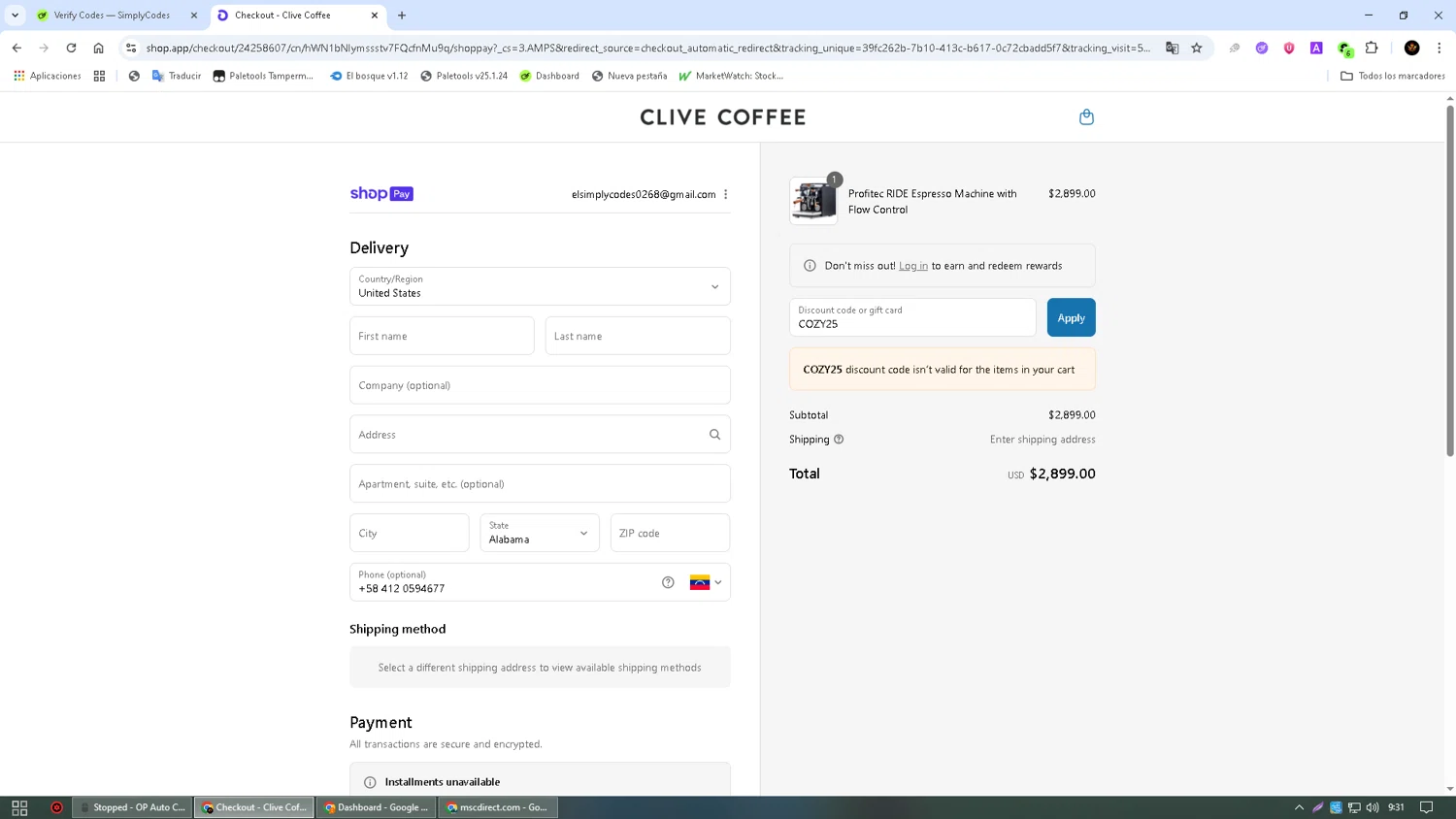Screen dimensions: 1456x819
Task: Click the page vertical scrollbar
Action: [x=1450, y=281]
